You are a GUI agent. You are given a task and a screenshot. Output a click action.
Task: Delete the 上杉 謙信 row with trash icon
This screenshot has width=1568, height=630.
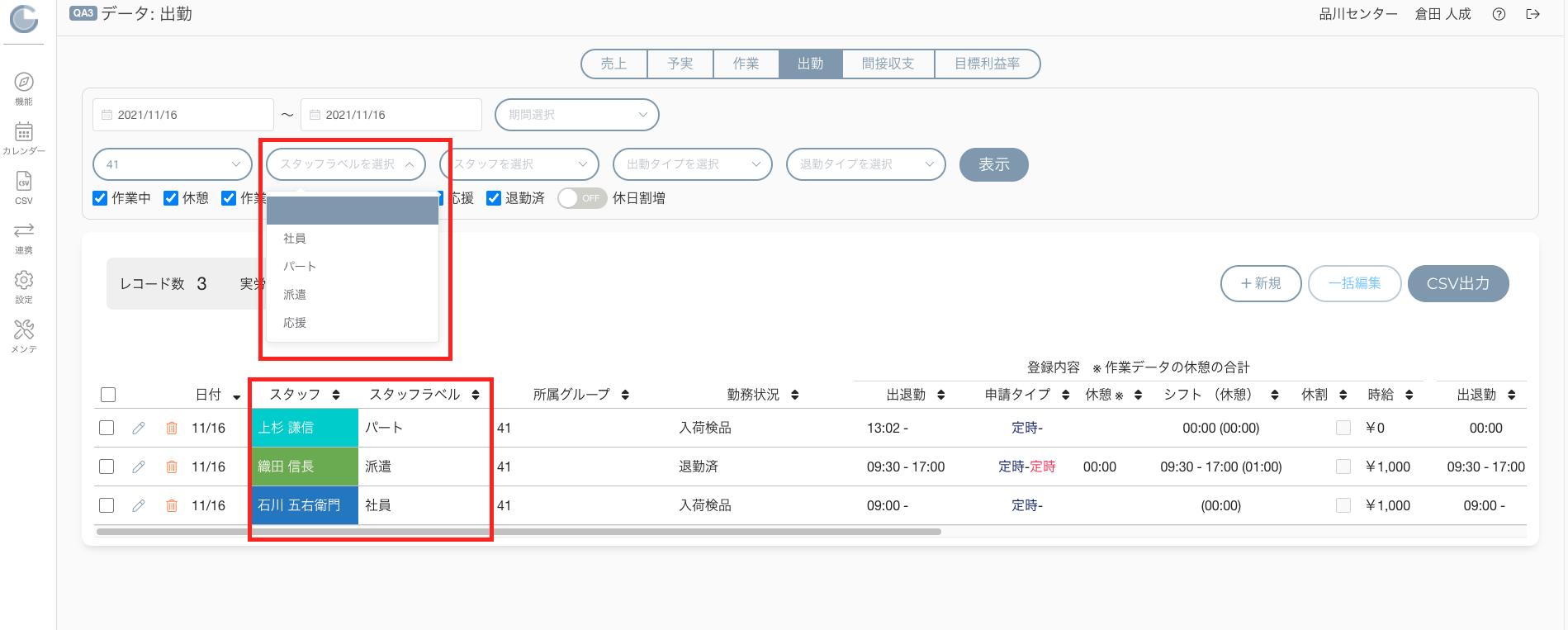pos(172,428)
